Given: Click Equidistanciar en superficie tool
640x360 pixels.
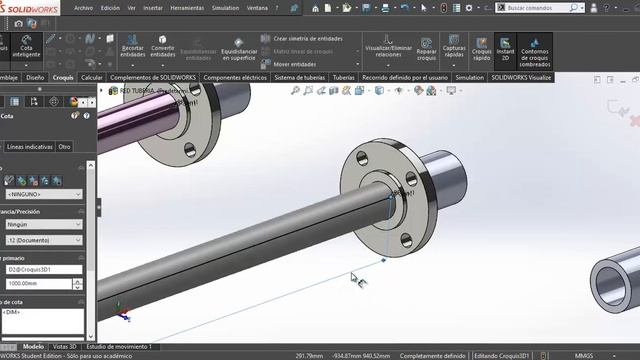Looking at the screenshot, I should [x=239, y=49].
